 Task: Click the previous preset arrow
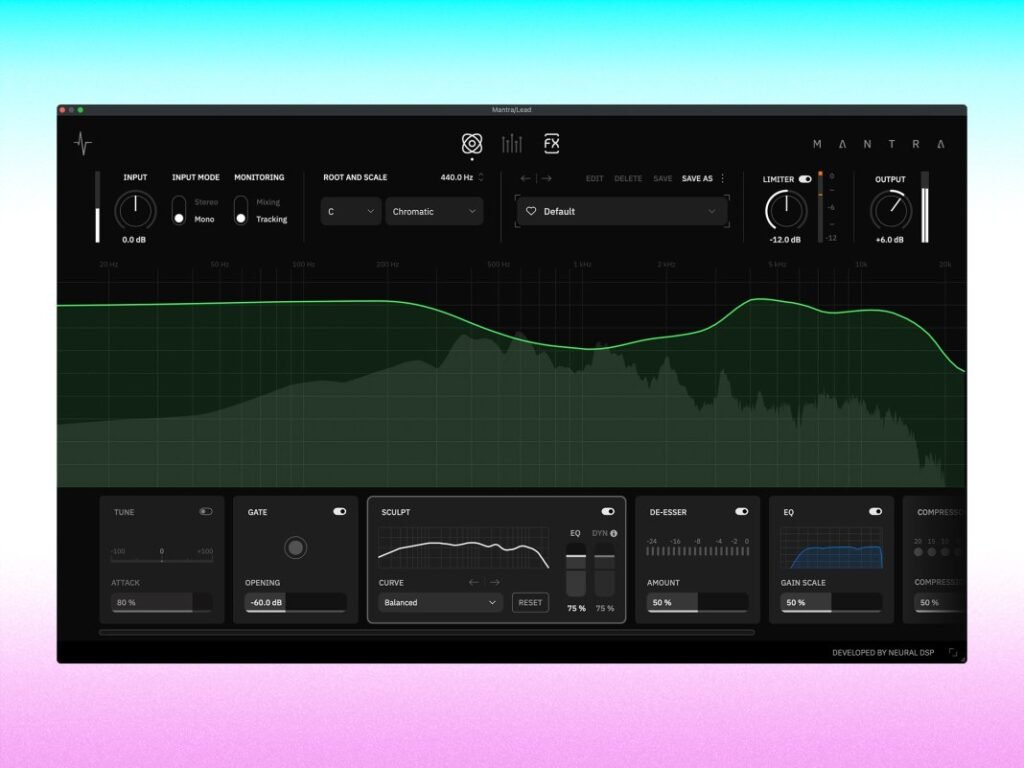[x=523, y=178]
